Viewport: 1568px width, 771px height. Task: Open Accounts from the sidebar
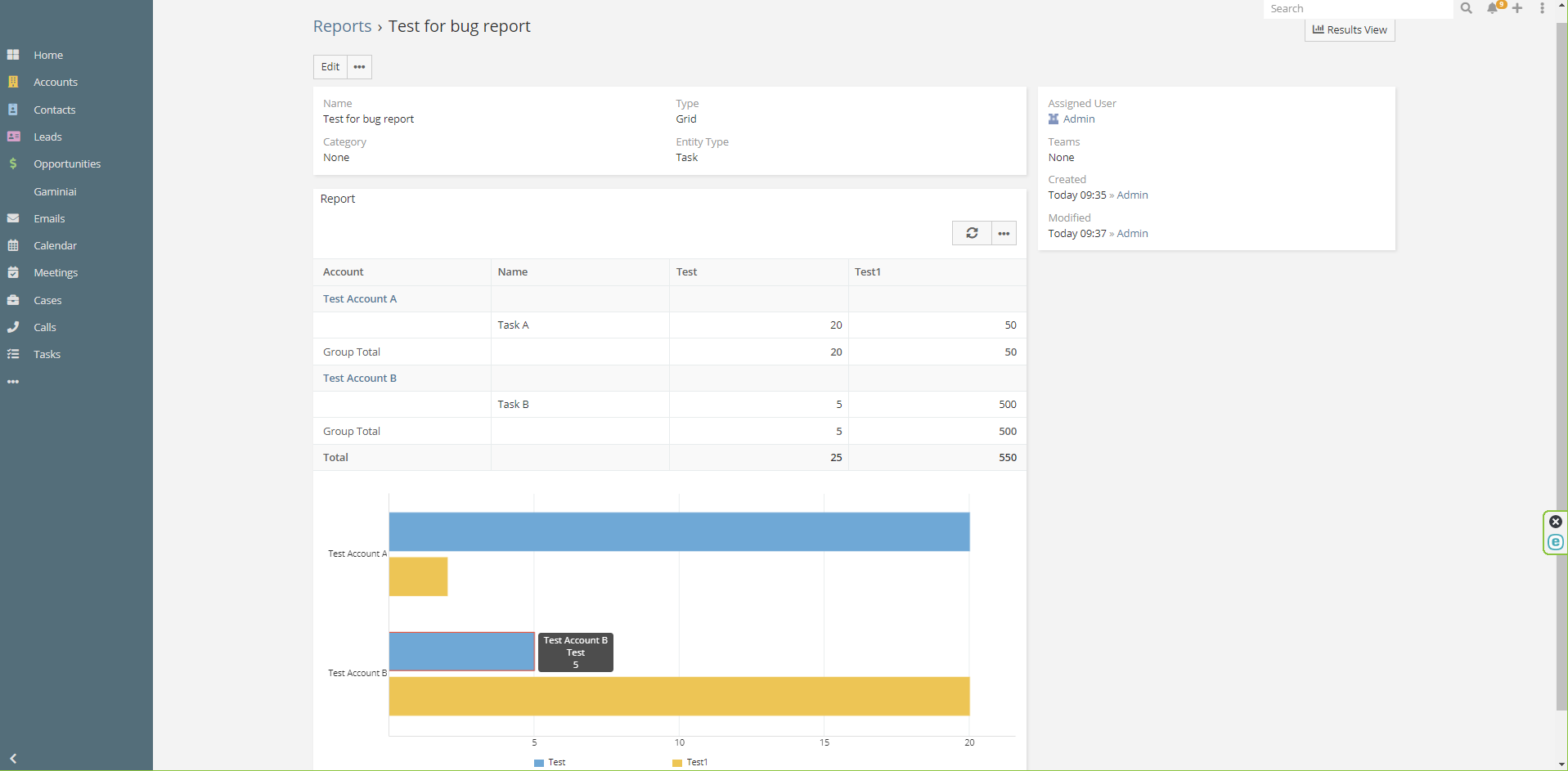click(x=56, y=82)
